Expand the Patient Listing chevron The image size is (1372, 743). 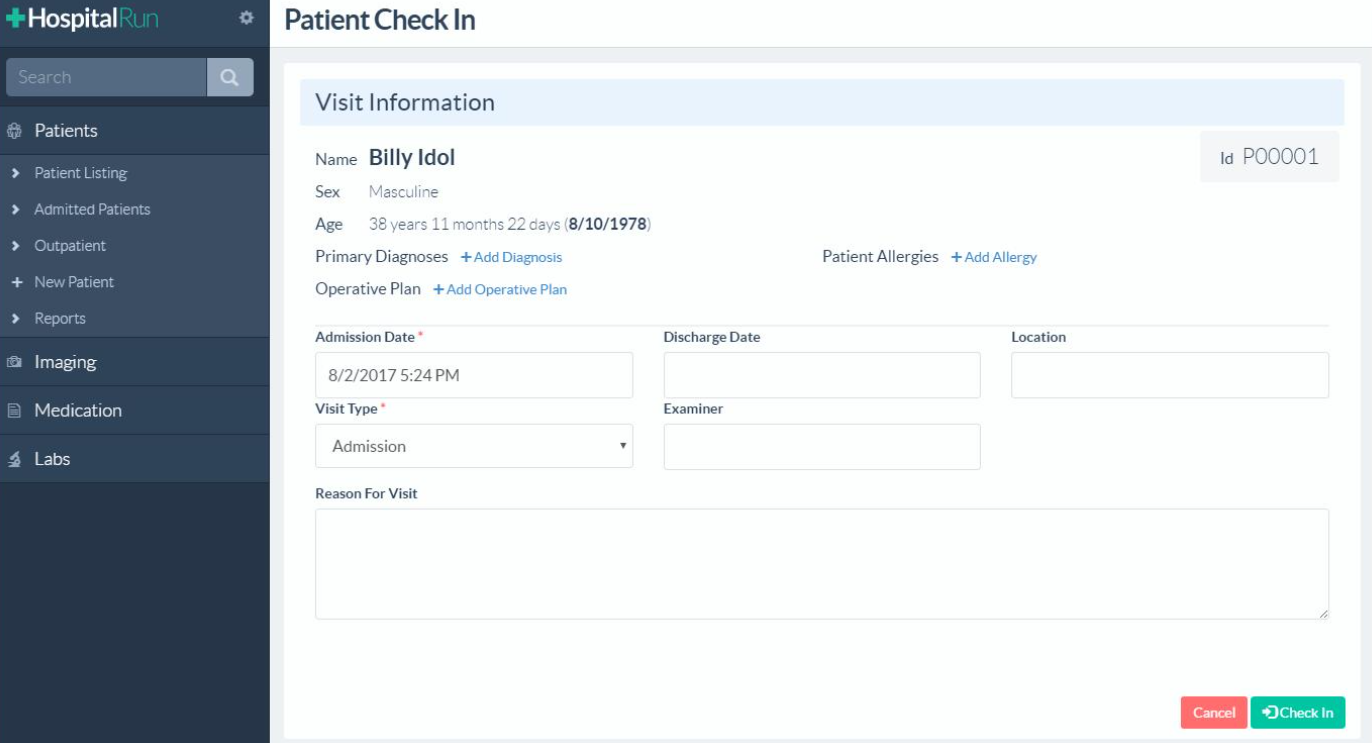(x=16, y=174)
